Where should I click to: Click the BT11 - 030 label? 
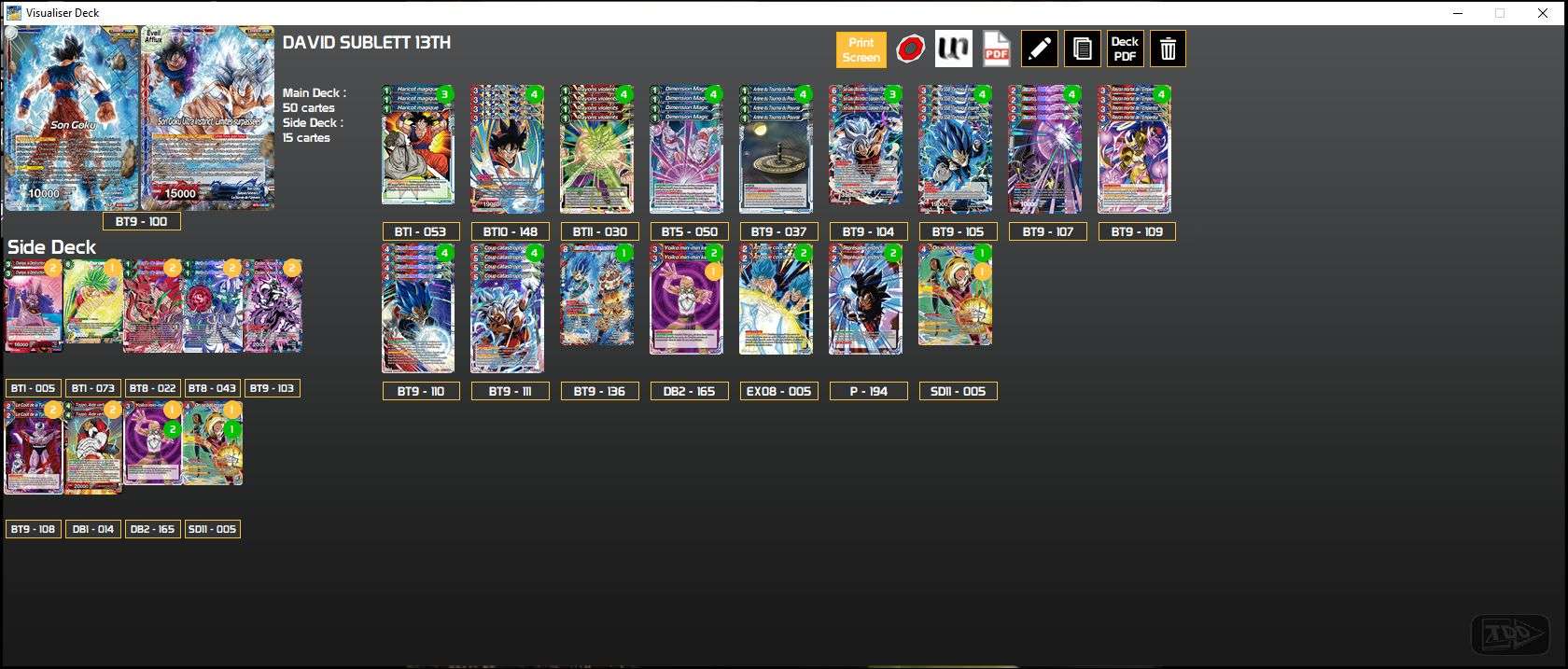(x=599, y=231)
